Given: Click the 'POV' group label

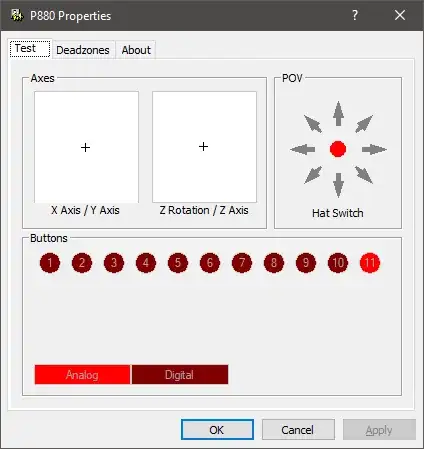Looking at the screenshot, I should tap(292, 78).
